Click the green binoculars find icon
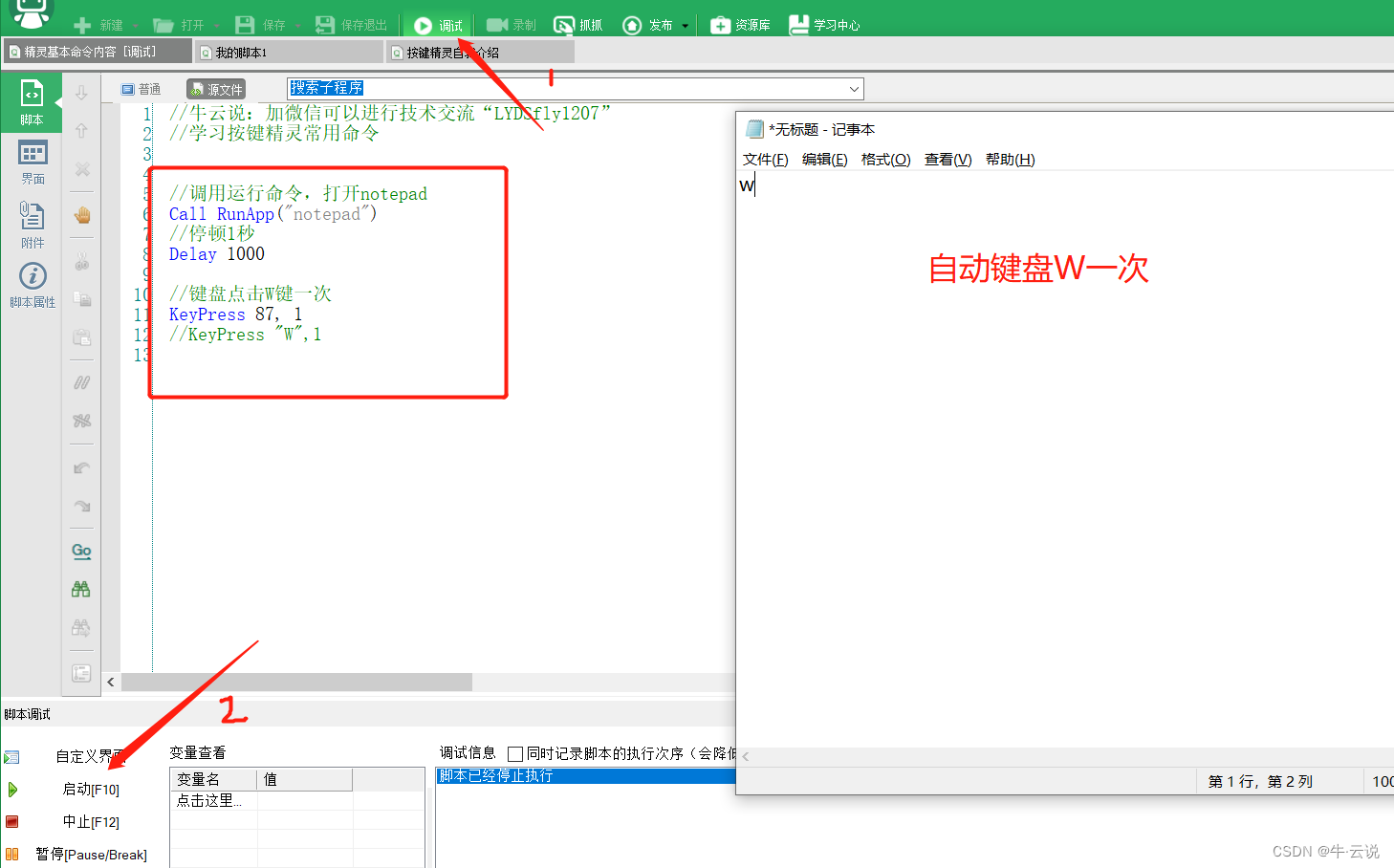The height and width of the screenshot is (868, 1394). [x=81, y=589]
